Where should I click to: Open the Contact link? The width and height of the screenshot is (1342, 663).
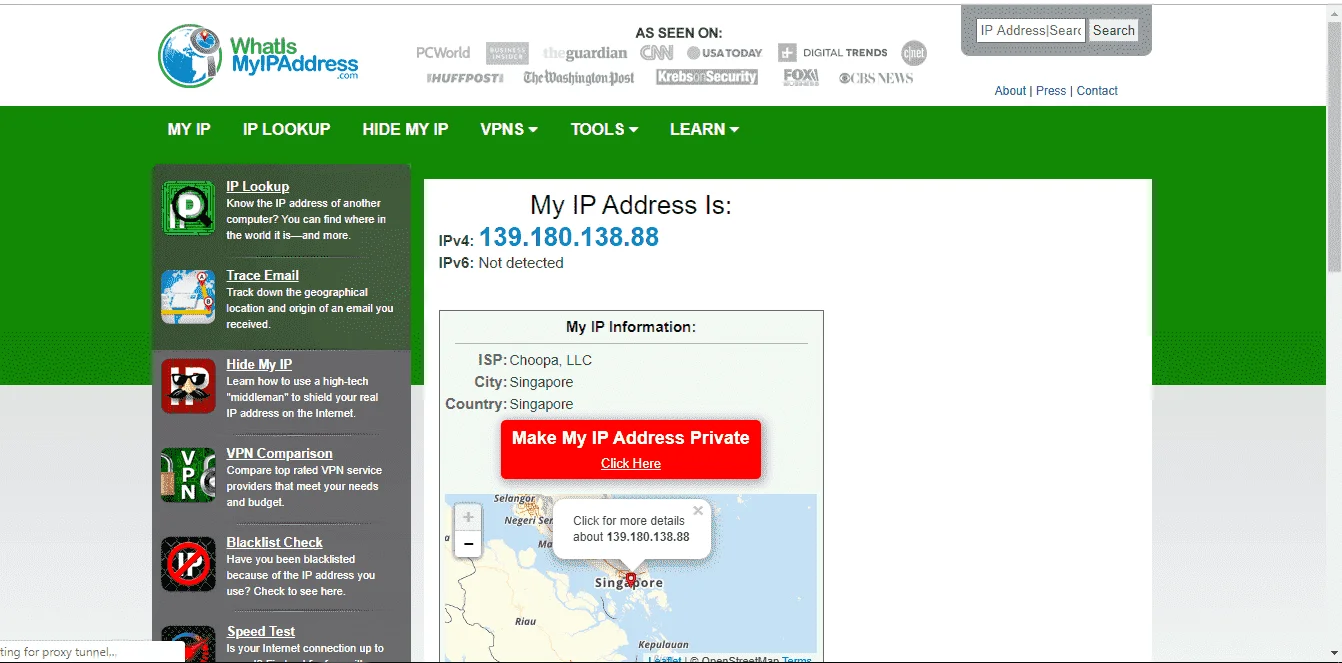[x=1097, y=91]
